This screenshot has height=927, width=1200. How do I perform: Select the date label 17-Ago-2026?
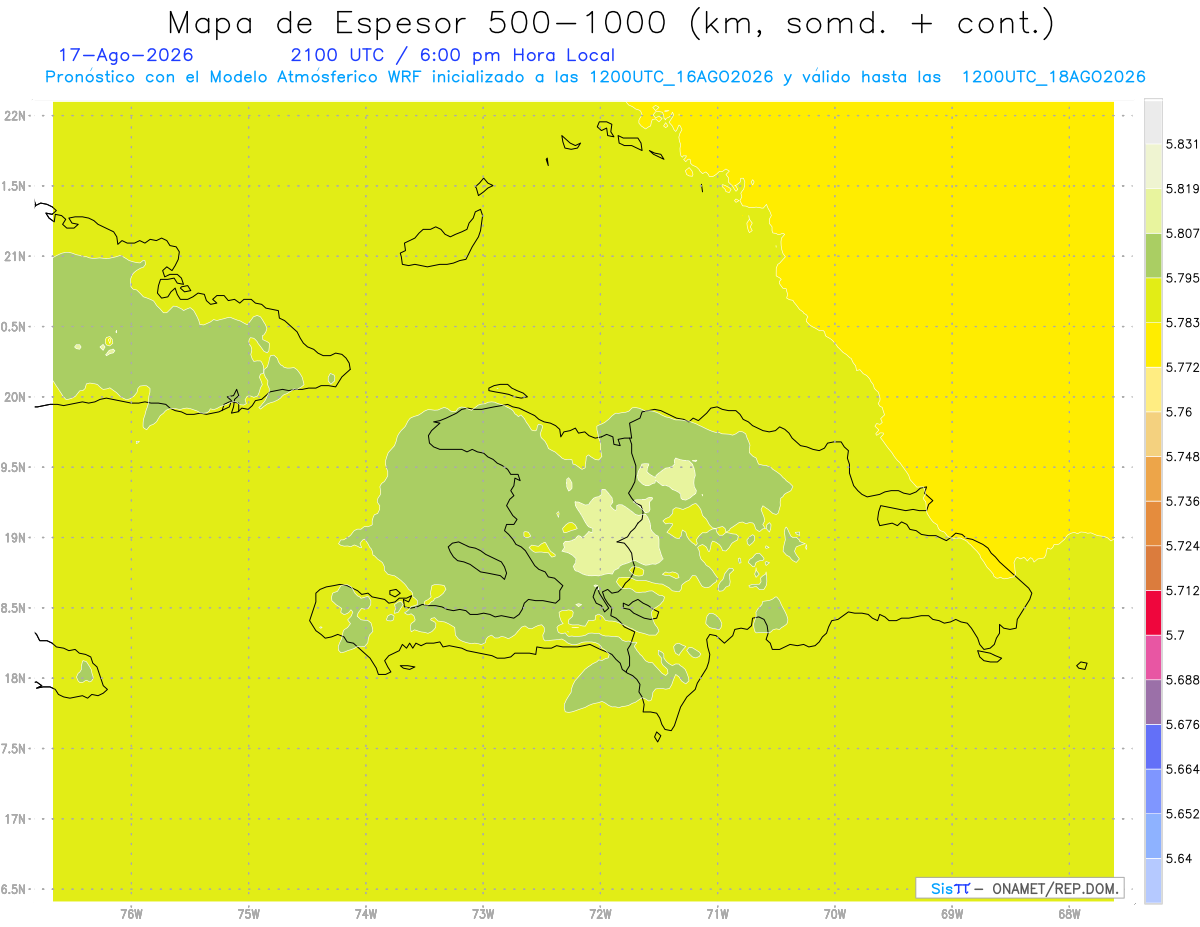coord(126,55)
